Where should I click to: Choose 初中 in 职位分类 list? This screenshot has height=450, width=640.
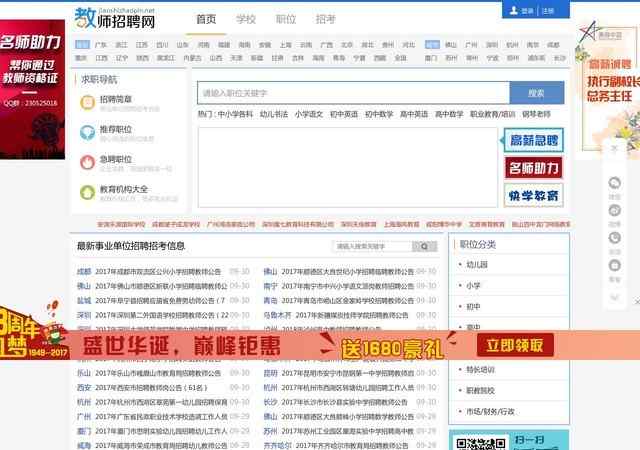point(473,306)
